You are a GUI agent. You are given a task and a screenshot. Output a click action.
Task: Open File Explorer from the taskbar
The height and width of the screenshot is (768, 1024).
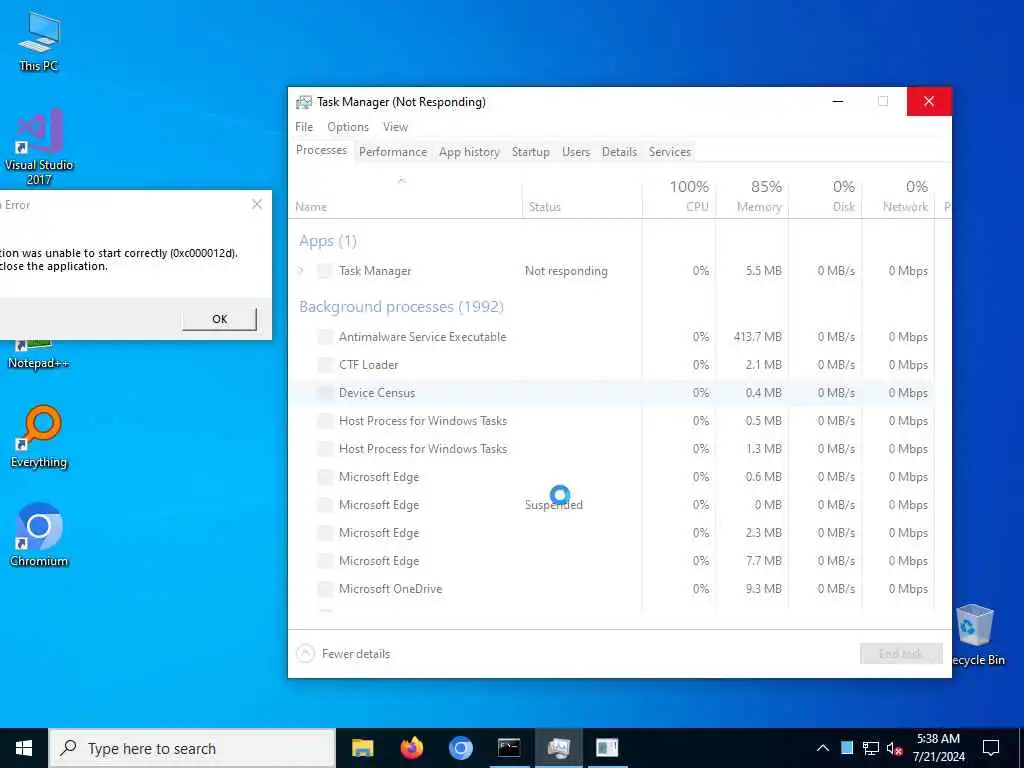click(362, 748)
